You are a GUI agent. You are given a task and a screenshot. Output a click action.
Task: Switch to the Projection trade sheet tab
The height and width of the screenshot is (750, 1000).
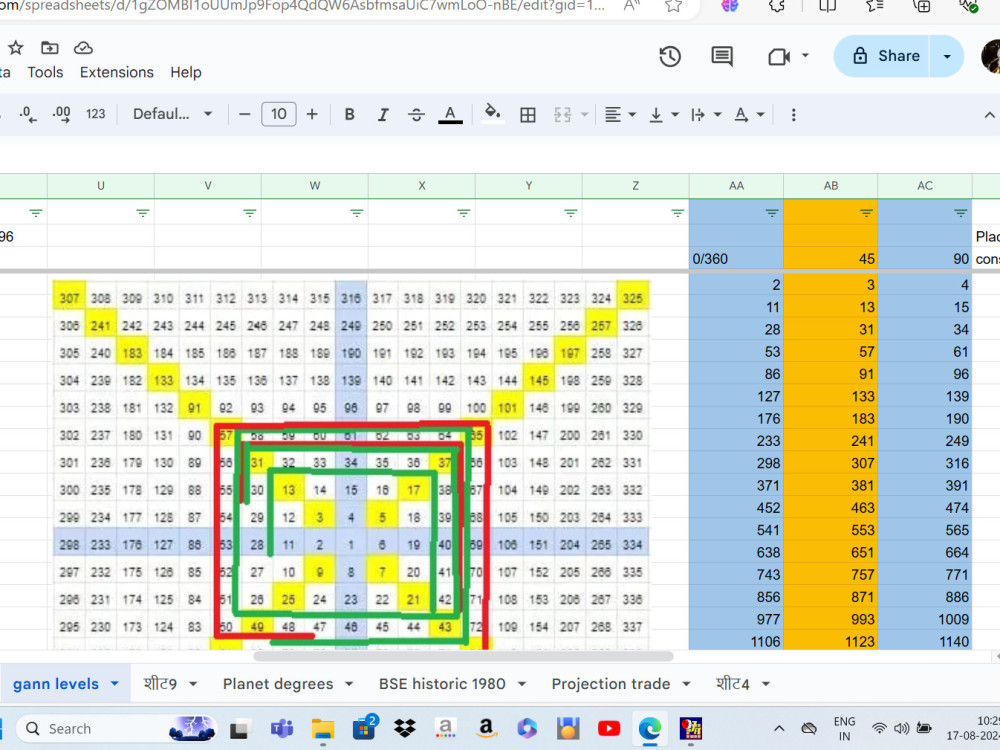point(611,684)
